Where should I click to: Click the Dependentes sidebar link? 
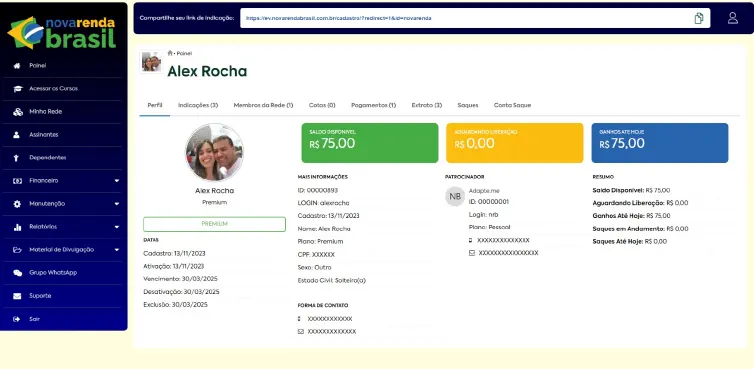tap(48, 157)
